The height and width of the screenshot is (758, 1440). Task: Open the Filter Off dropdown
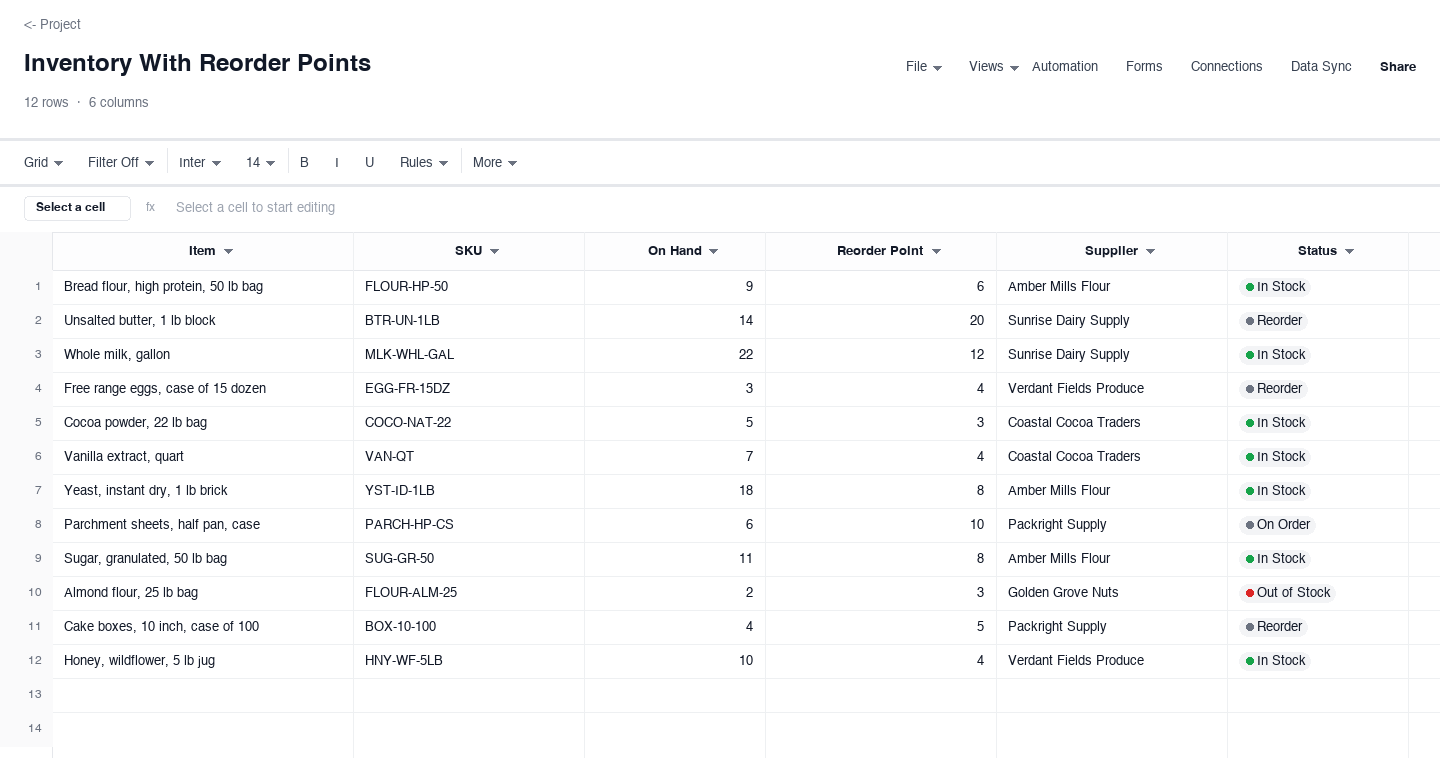click(121, 162)
